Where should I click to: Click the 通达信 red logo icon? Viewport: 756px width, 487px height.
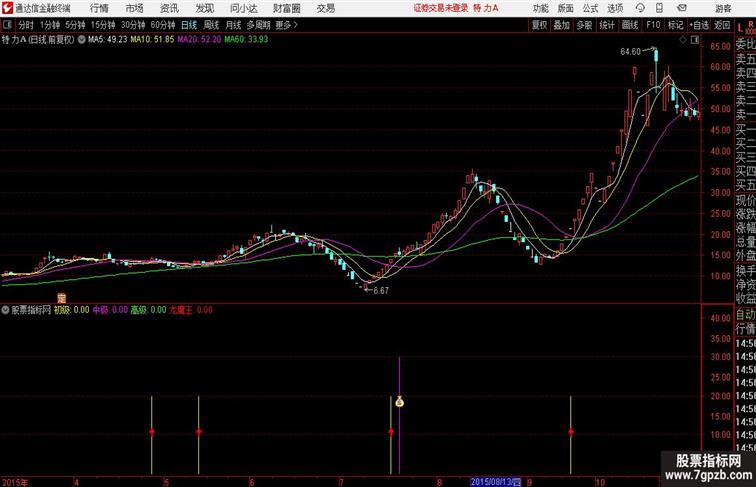7,8
